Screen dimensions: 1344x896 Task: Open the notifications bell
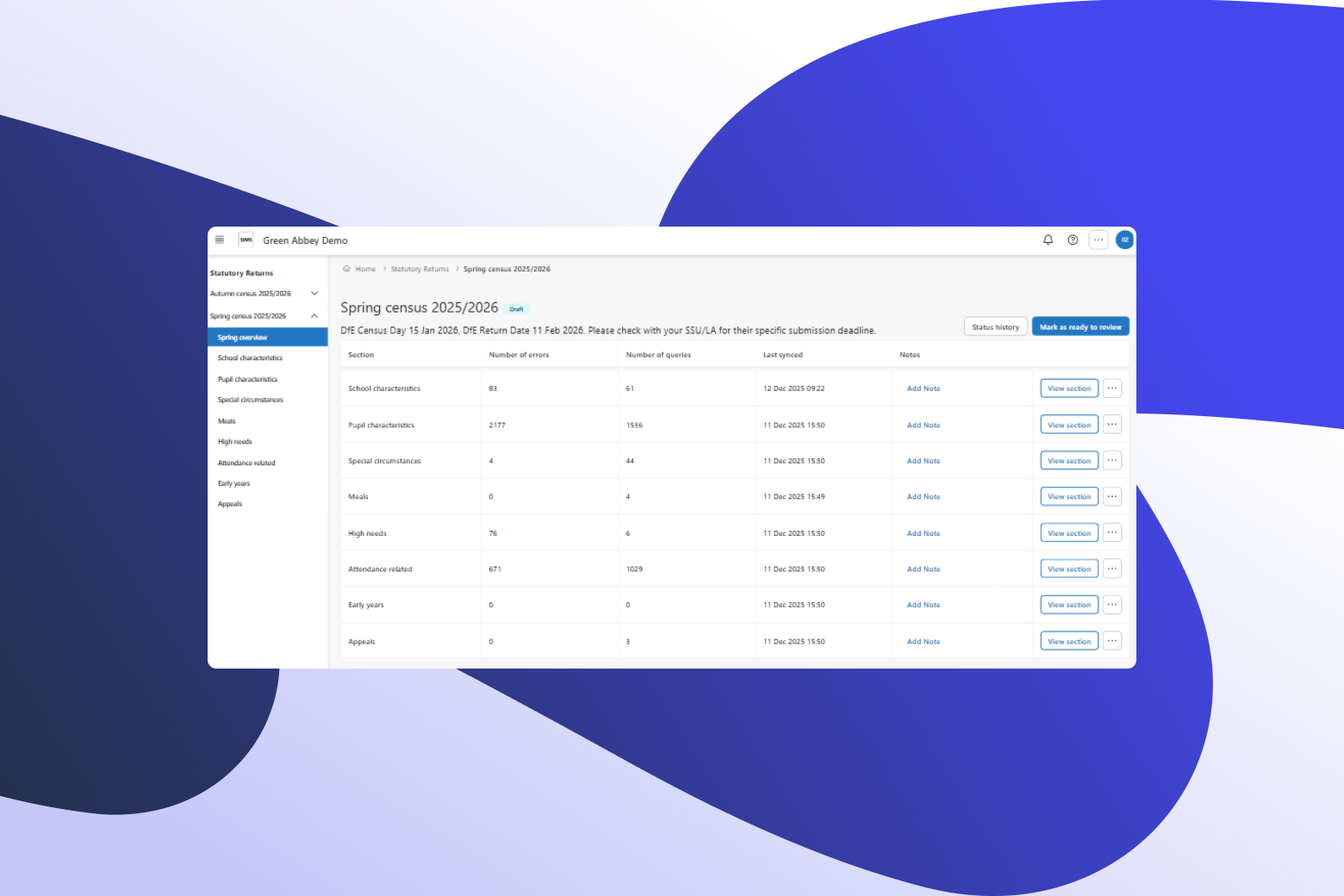(1048, 240)
